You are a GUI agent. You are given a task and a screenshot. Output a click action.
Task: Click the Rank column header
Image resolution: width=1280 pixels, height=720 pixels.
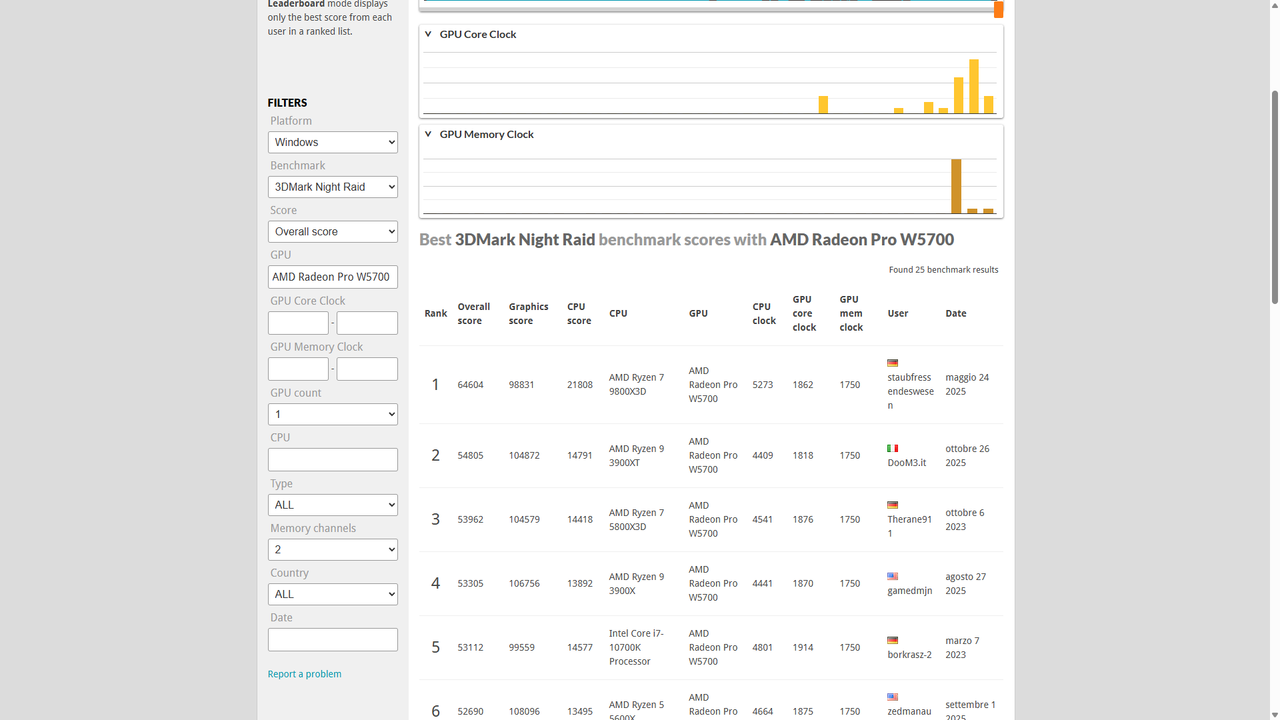point(436,313)
